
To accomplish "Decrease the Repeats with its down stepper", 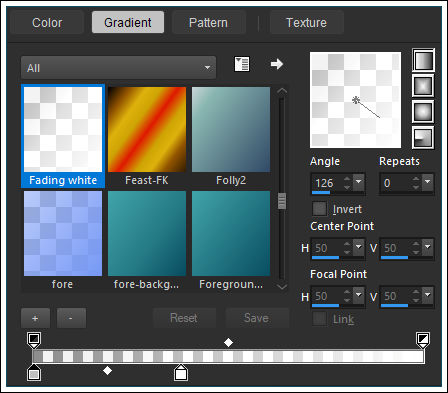I will click(416, 187).
